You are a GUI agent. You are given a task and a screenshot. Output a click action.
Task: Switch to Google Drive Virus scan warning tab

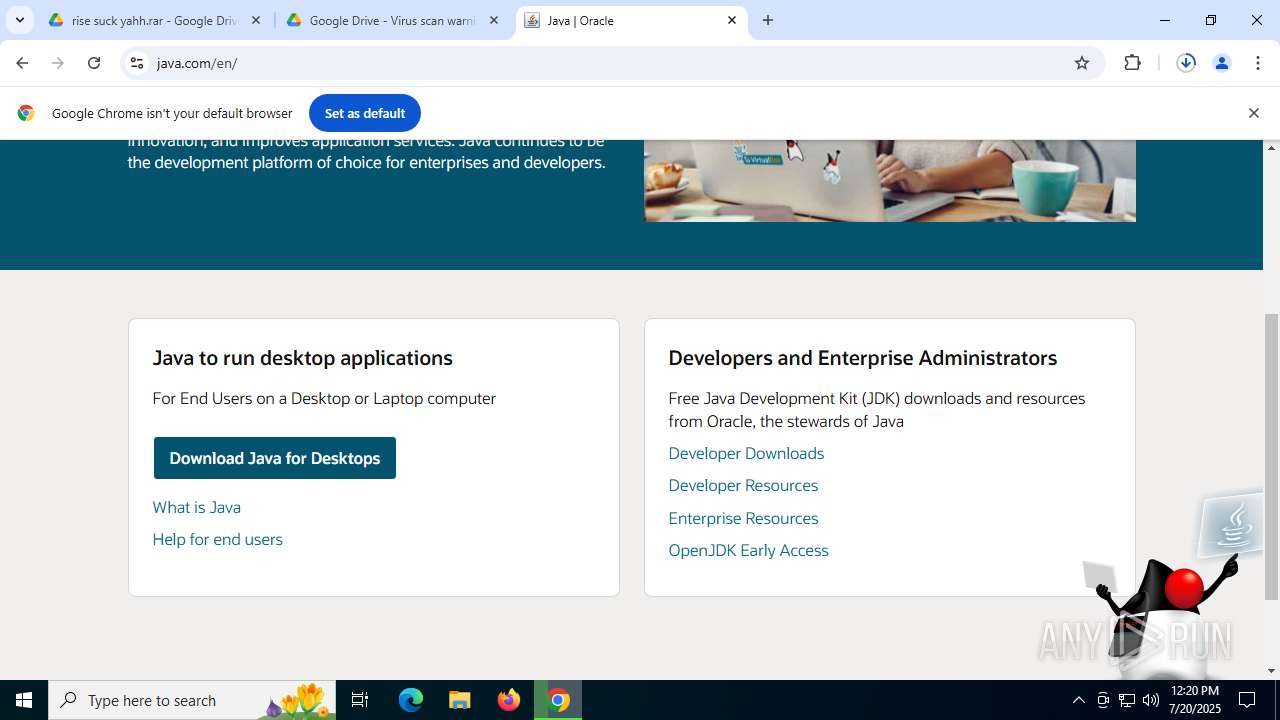point(393,20)
